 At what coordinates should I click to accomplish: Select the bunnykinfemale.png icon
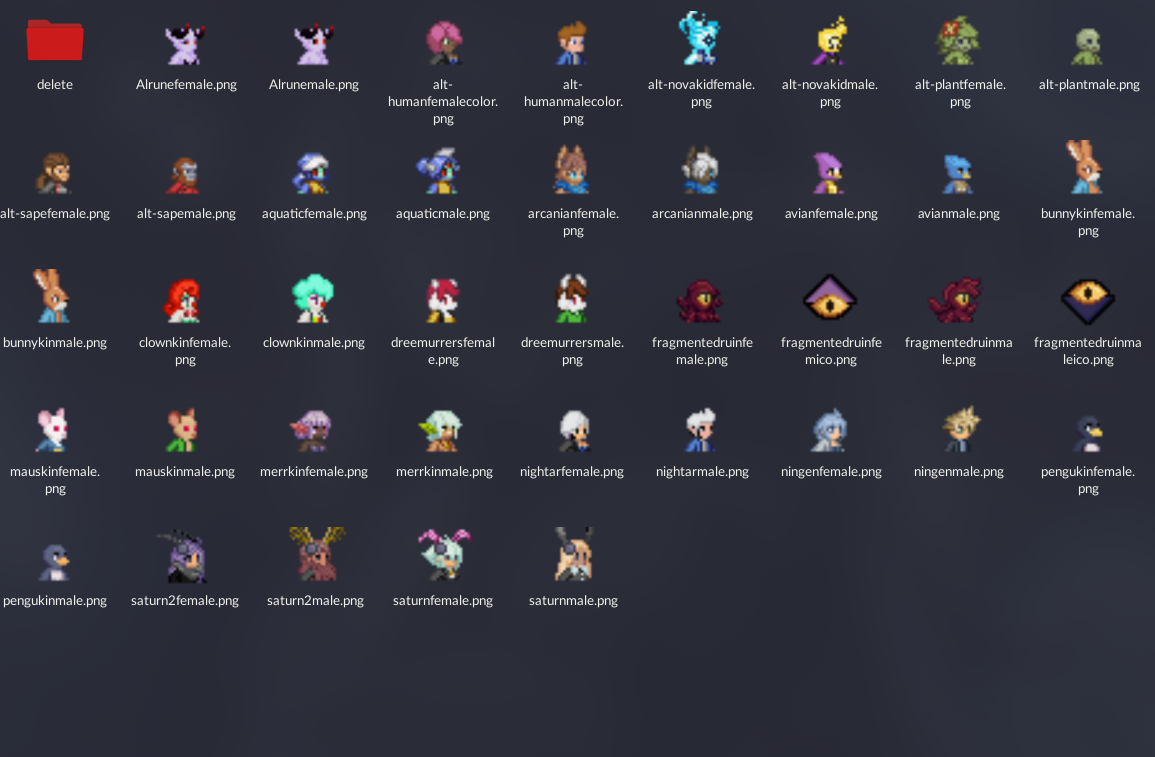tap(1086, 167)
